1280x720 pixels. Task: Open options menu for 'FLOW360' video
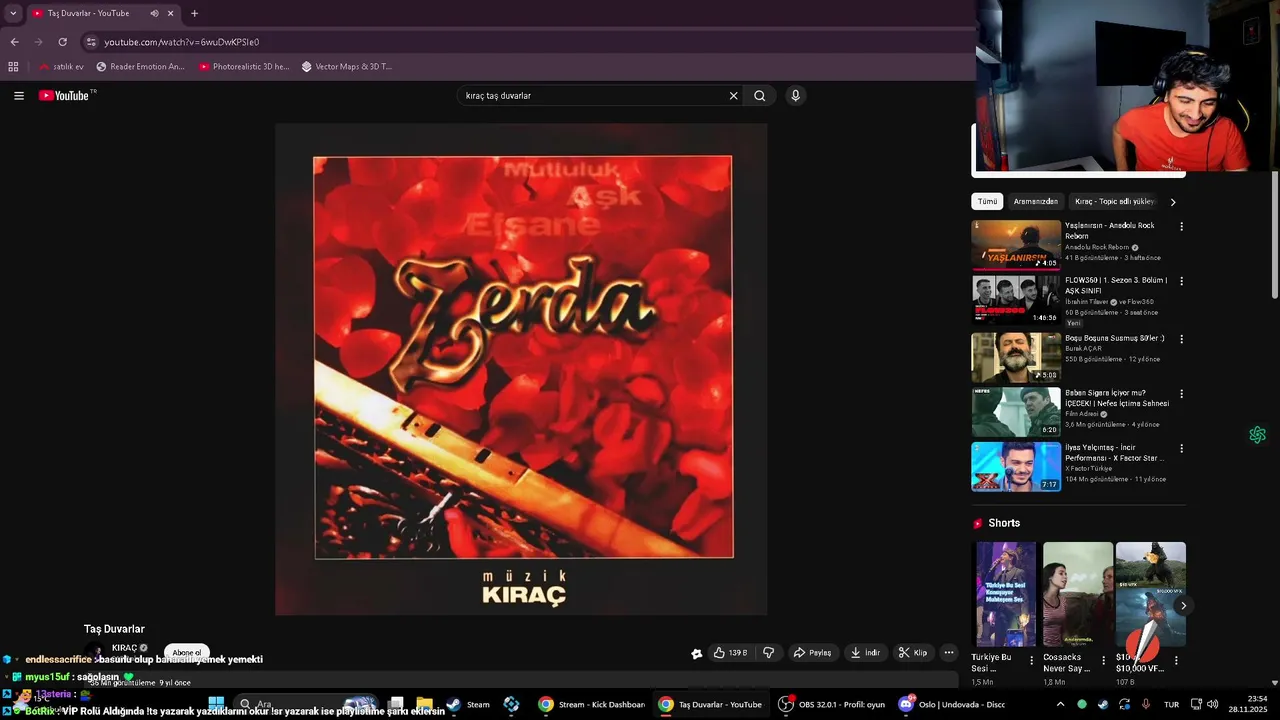pyautogui.click(x=1181, y=281)
